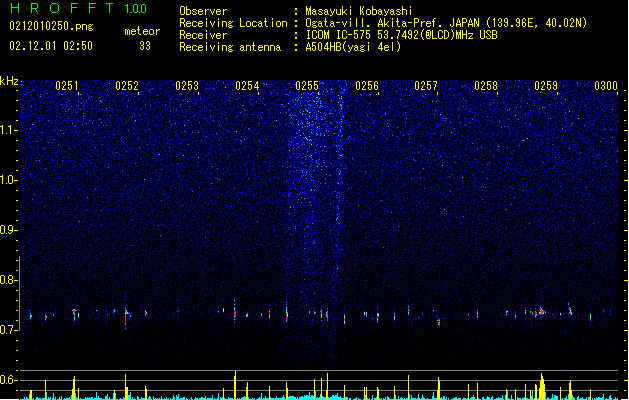The width and height of the screenshot is (629, 400).
Task: Click the 1.1 kHz axis label
Action: click(9, 130)
